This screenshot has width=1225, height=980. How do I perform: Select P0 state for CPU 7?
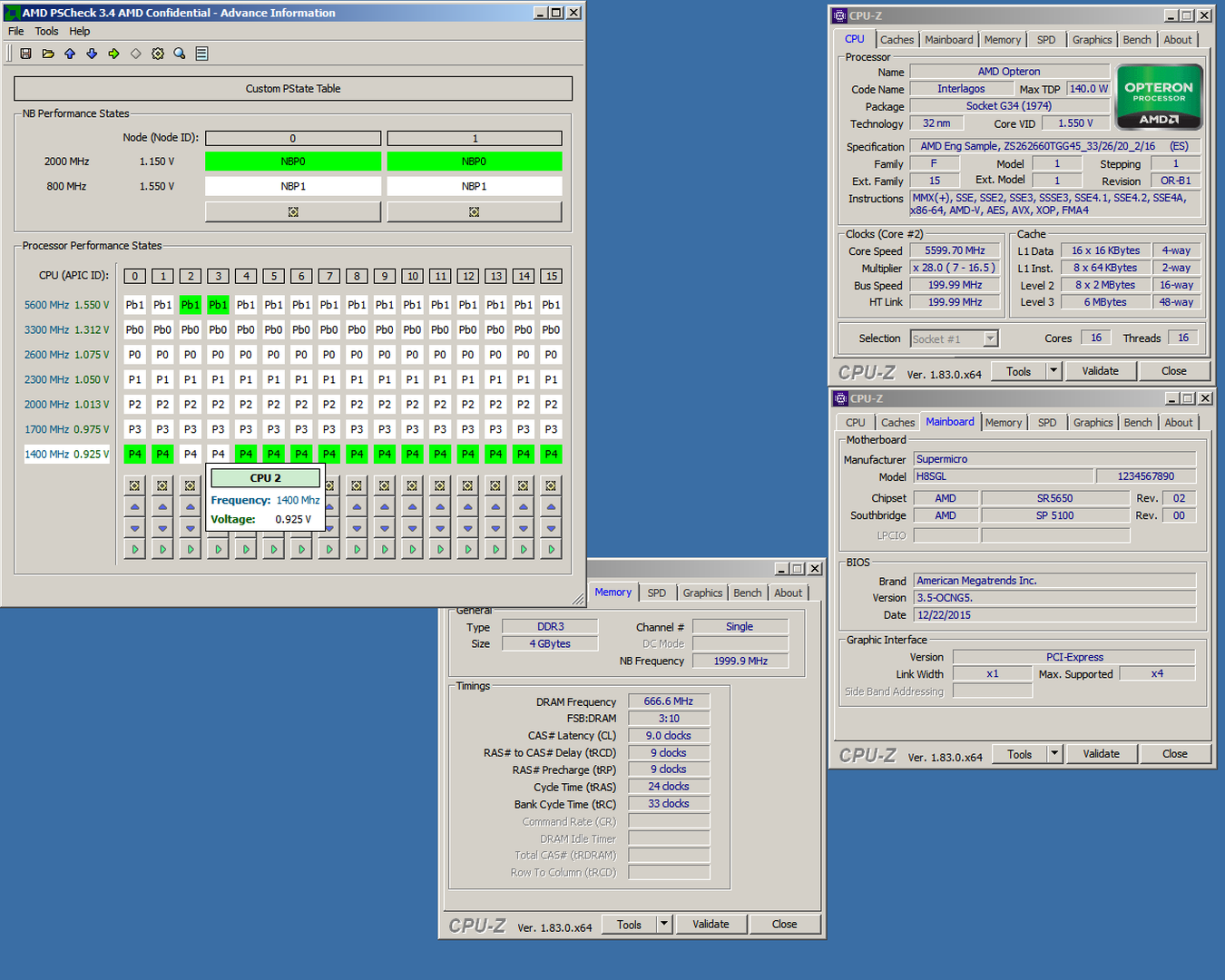pyautogui.click(x=329, y=355)
